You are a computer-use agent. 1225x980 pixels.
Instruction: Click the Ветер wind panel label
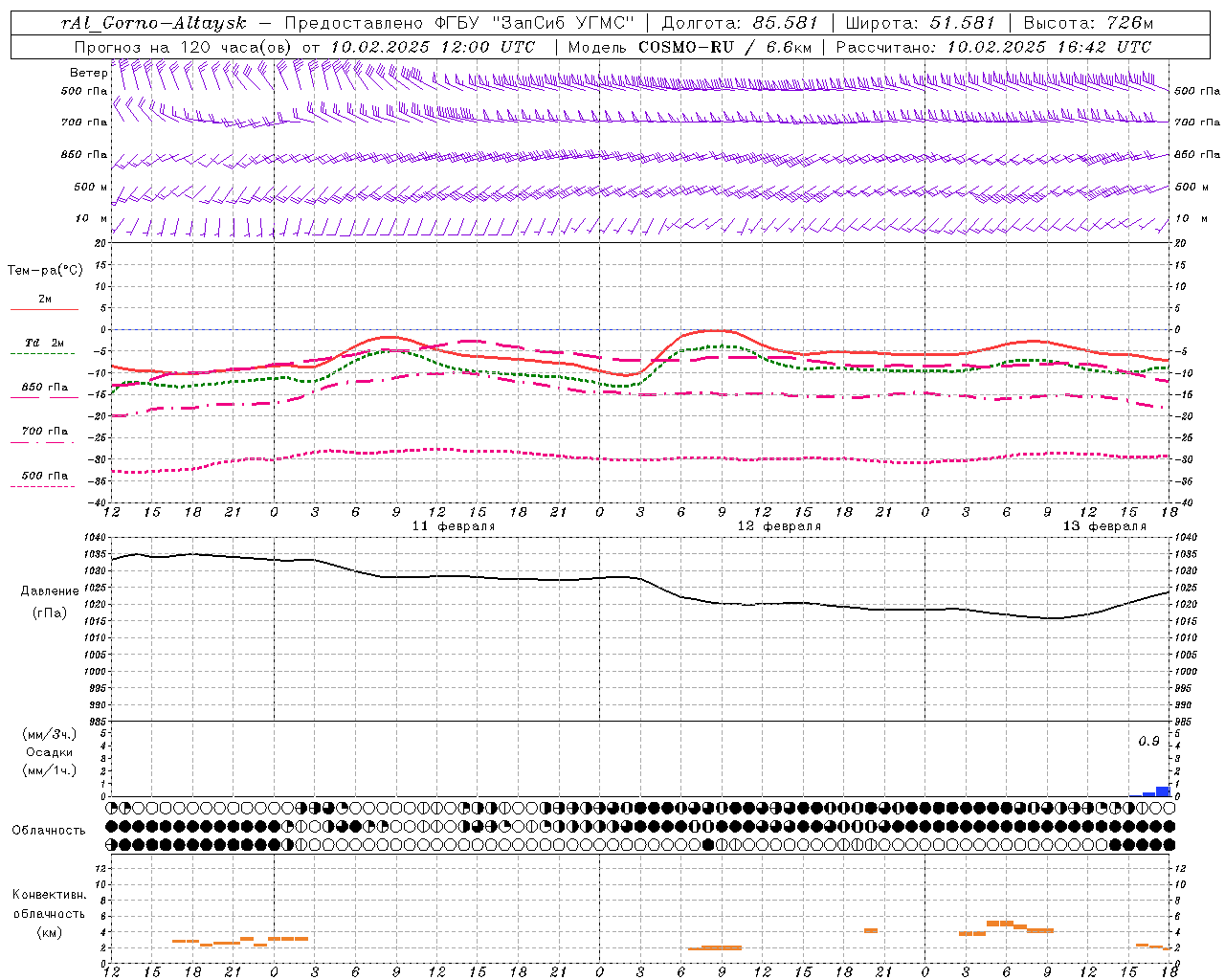(x=88, y=73)
